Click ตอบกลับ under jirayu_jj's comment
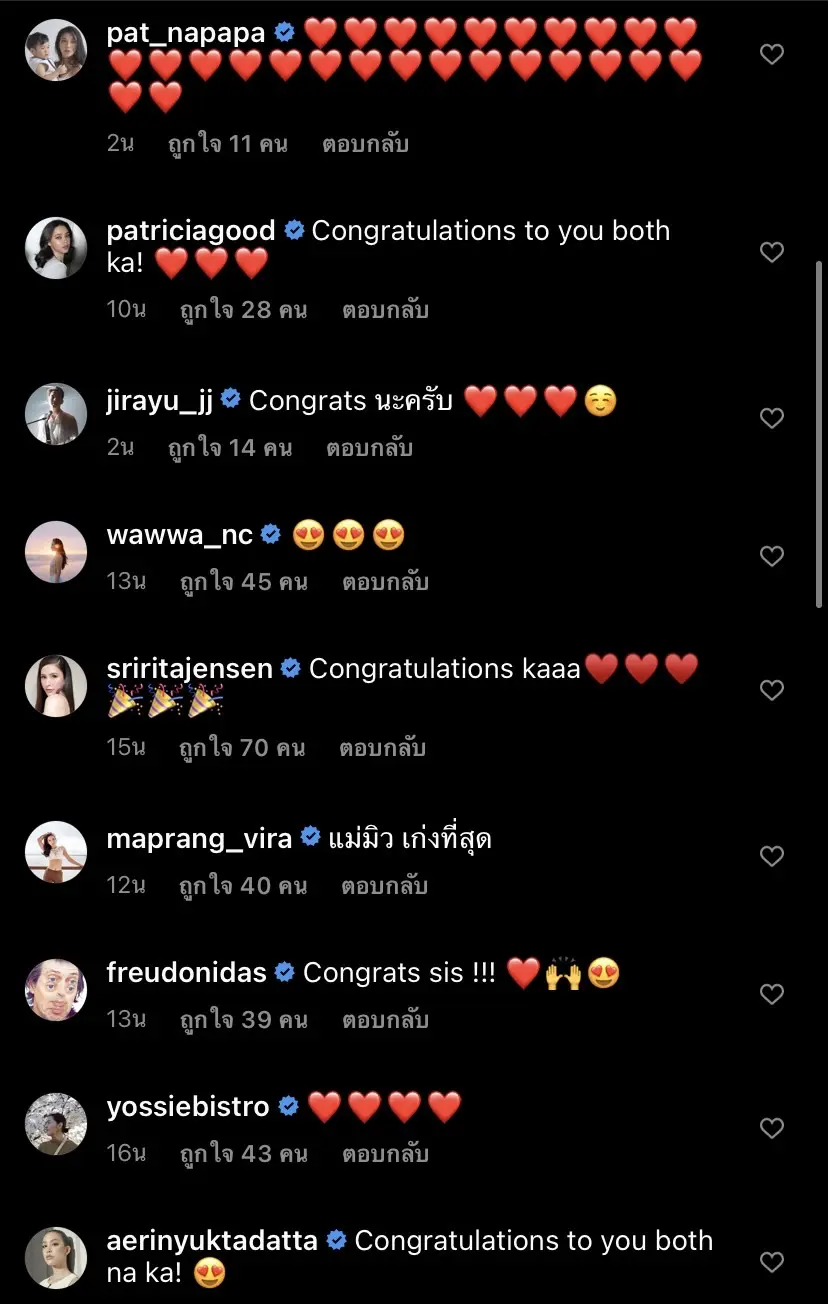828x1304 pixels. tap(369, 447)
